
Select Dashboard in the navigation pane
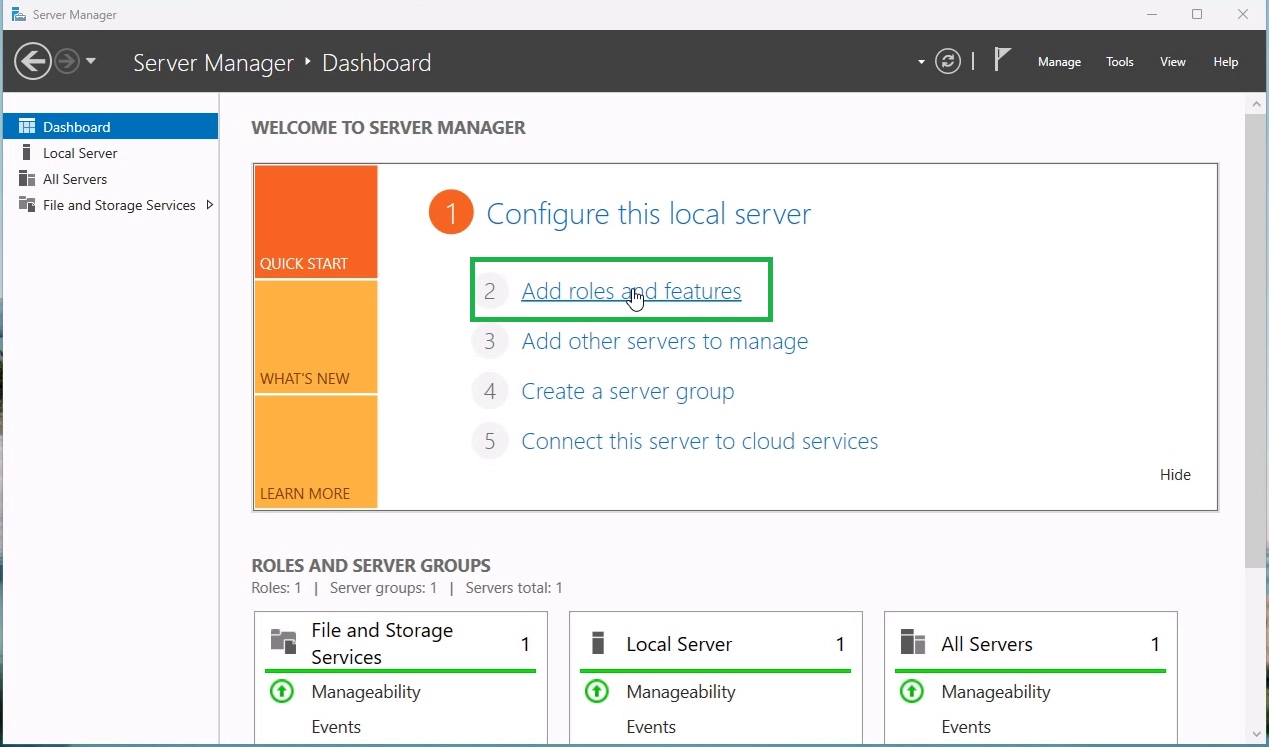(110, 127)
